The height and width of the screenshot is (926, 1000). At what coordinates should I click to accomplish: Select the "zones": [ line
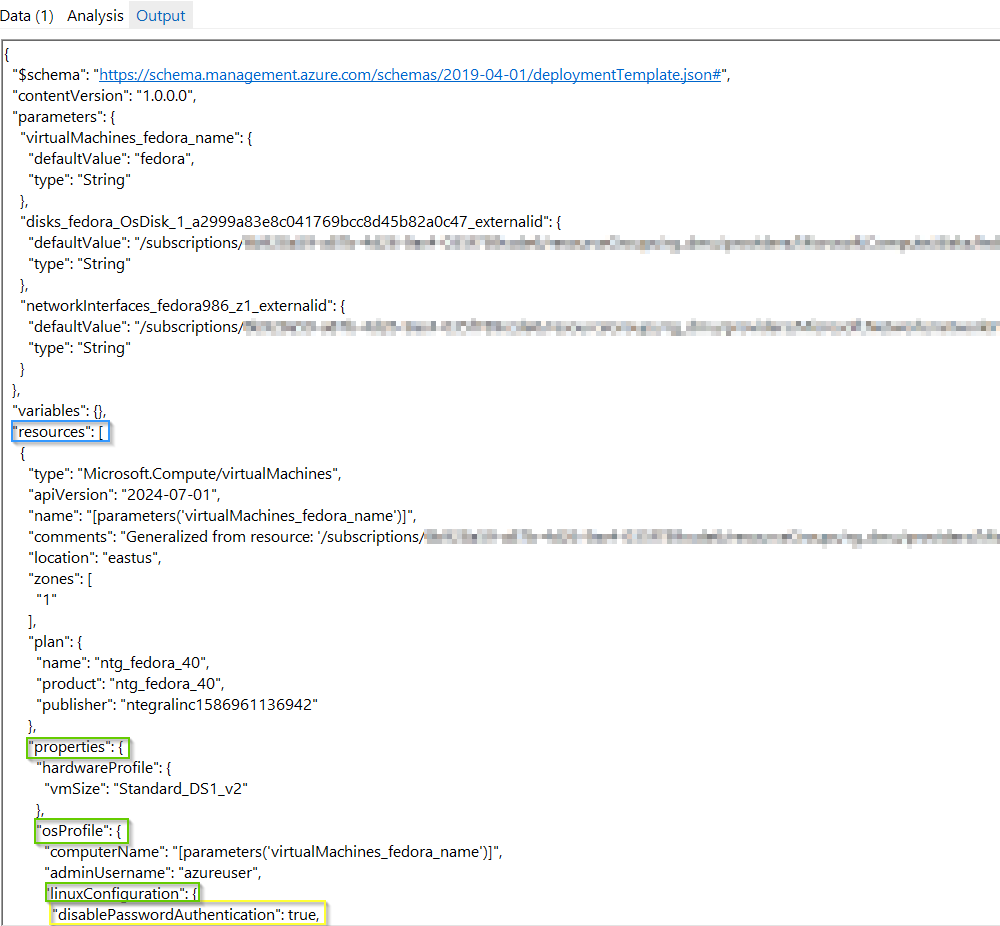61,579
